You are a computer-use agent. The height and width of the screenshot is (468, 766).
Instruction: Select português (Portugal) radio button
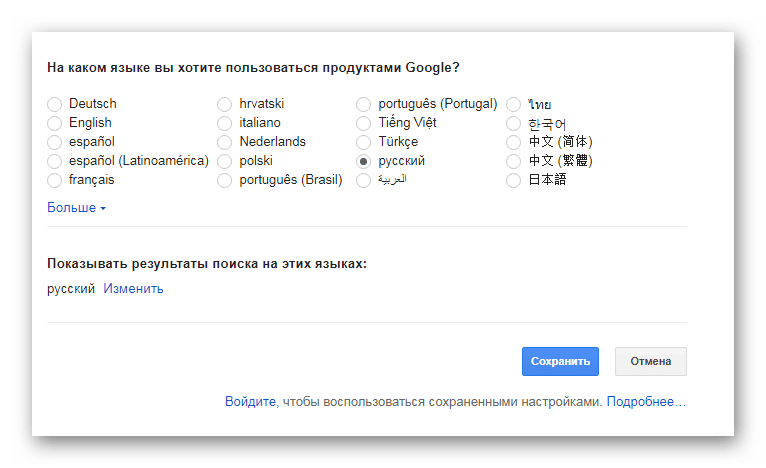363,104
